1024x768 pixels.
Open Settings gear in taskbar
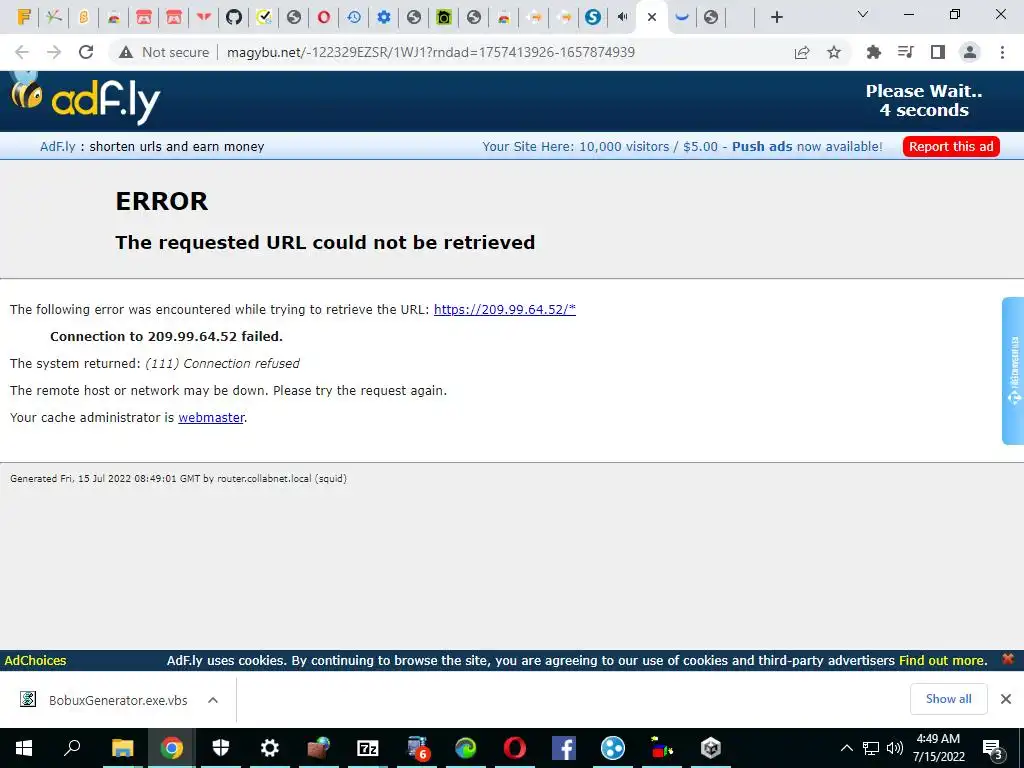click(x=270, y=748)
